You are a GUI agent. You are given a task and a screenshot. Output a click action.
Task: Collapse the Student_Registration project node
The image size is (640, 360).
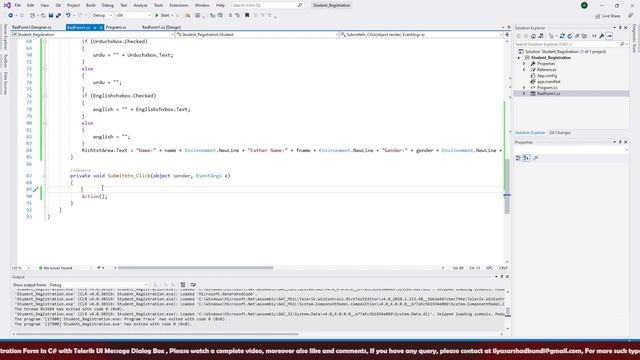[519, 58]
